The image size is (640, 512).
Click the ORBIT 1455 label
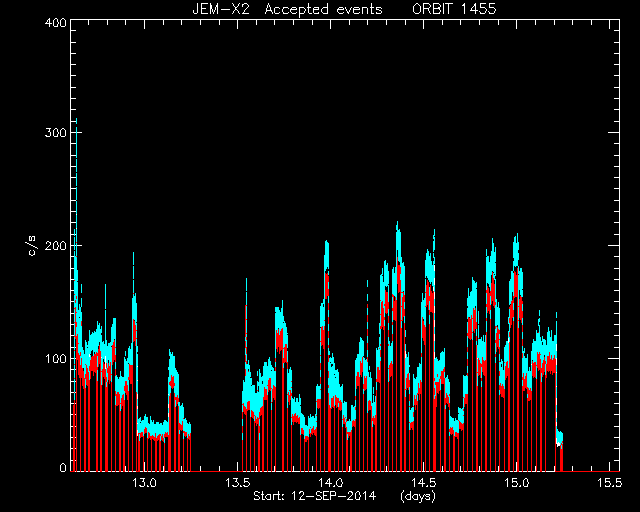tap(454, 9)
